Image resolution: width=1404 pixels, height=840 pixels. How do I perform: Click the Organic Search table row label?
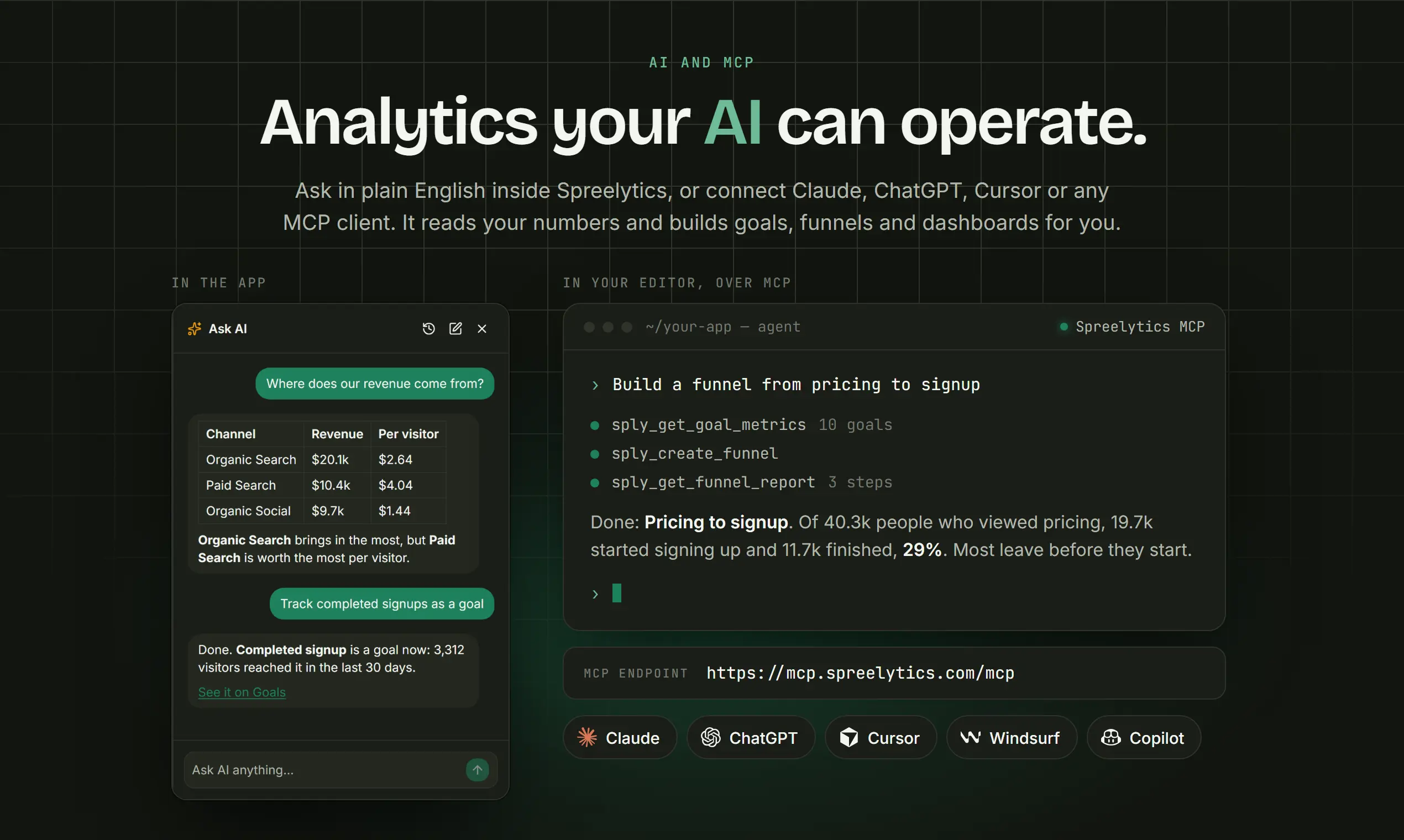(x=251, y=459)
